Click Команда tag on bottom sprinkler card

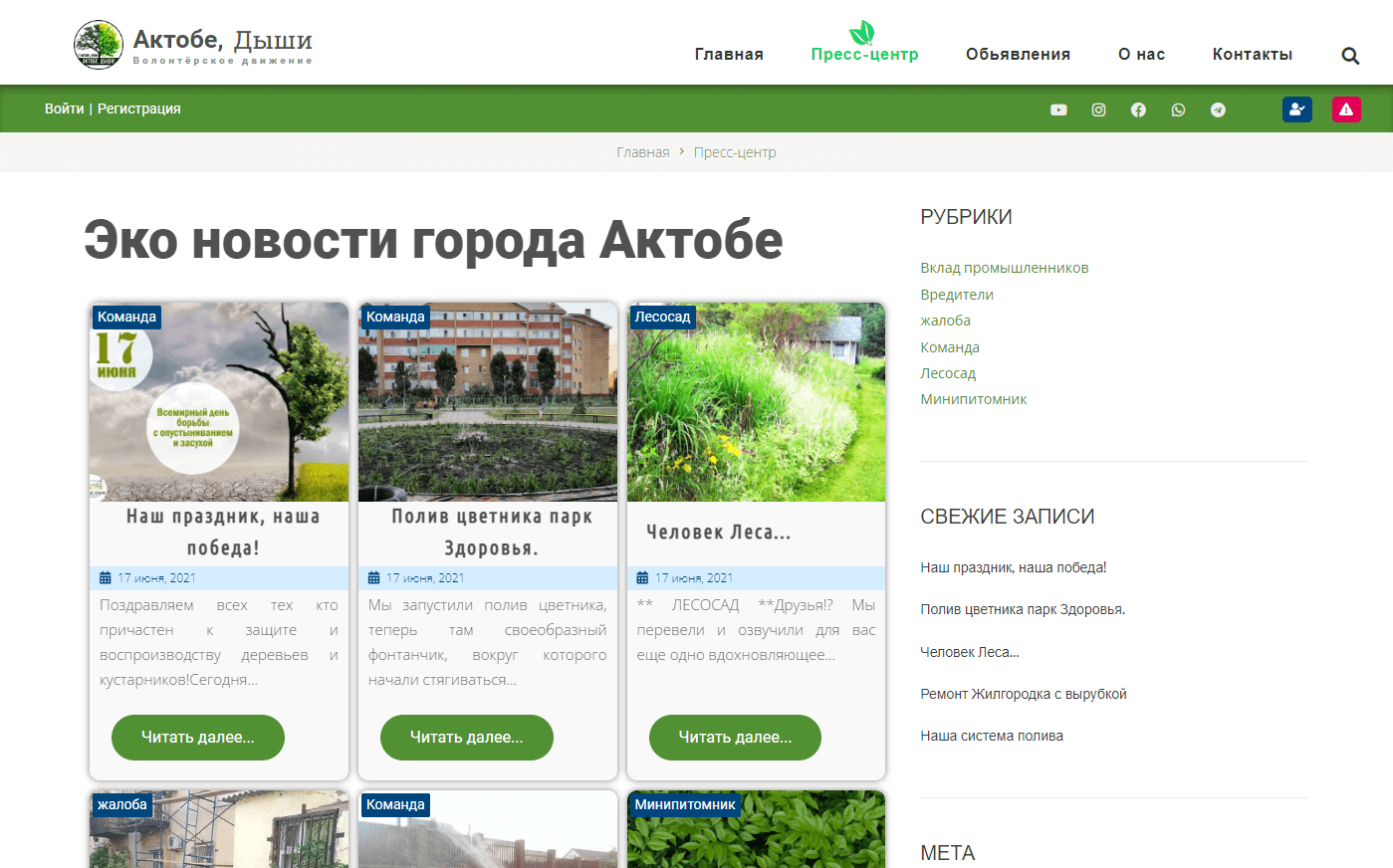(x=395, y=804)
